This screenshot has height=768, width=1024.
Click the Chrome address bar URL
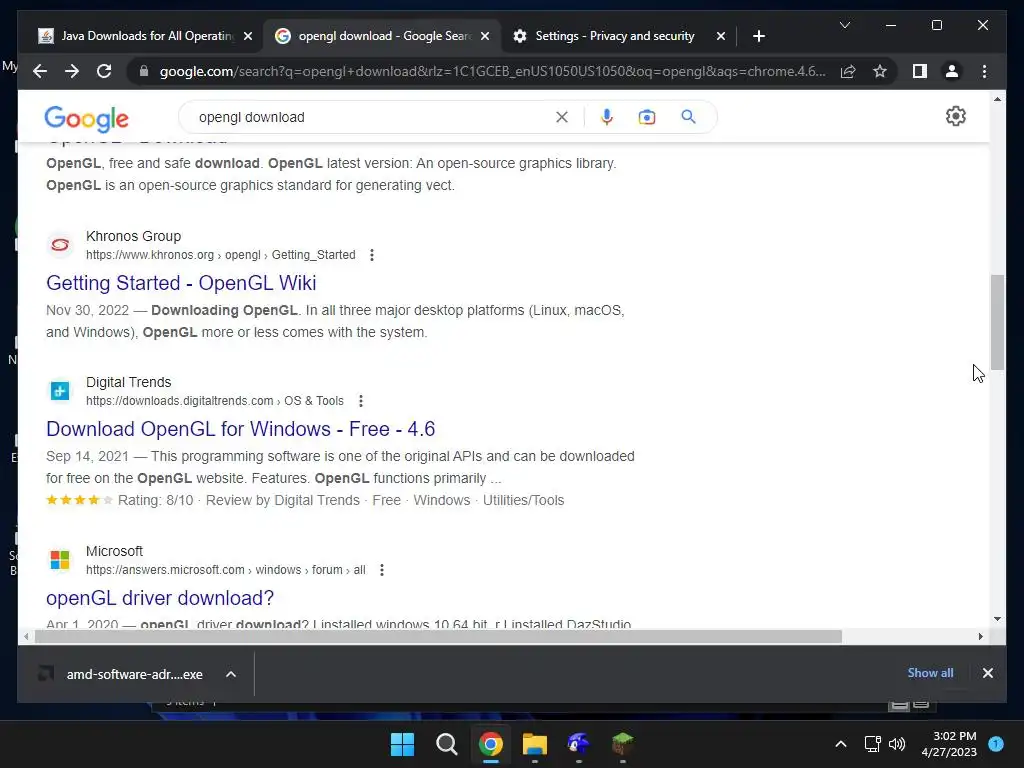pos(492,71)
